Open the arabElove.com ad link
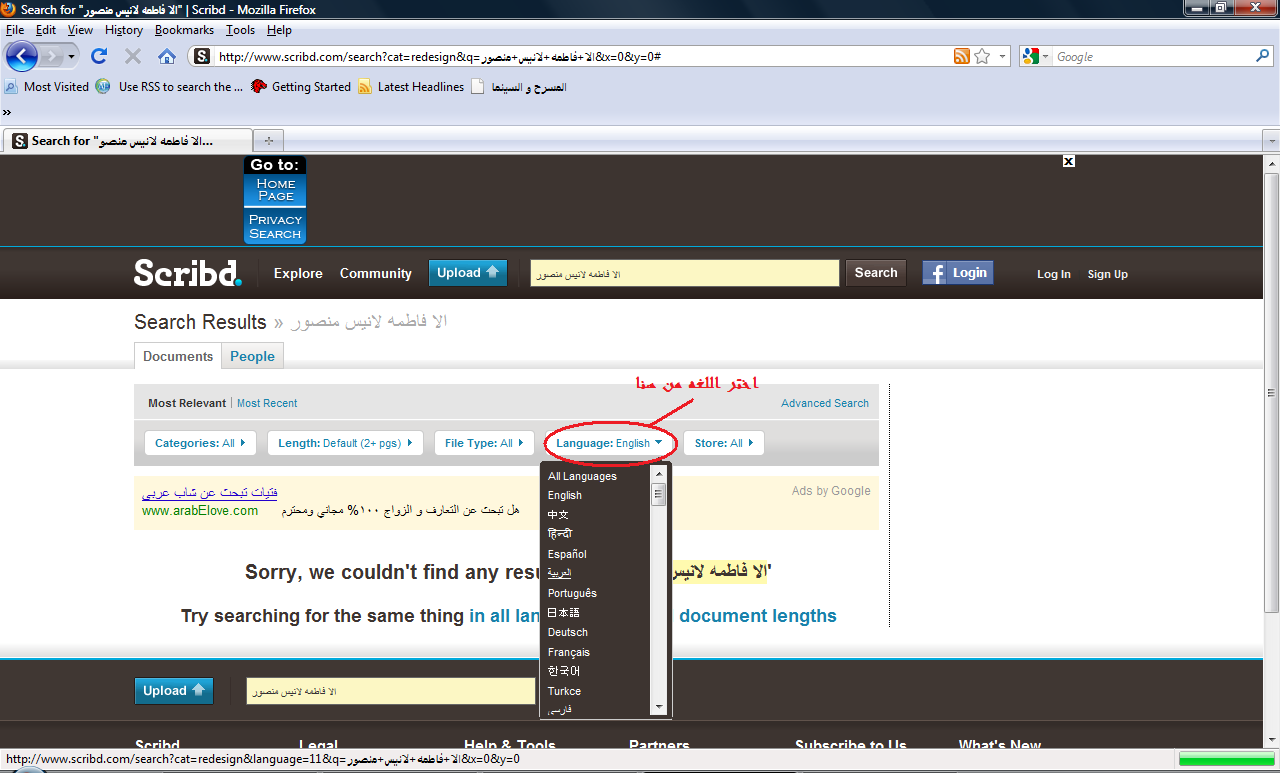This screenshot has height=773, width=1280. 200,510
